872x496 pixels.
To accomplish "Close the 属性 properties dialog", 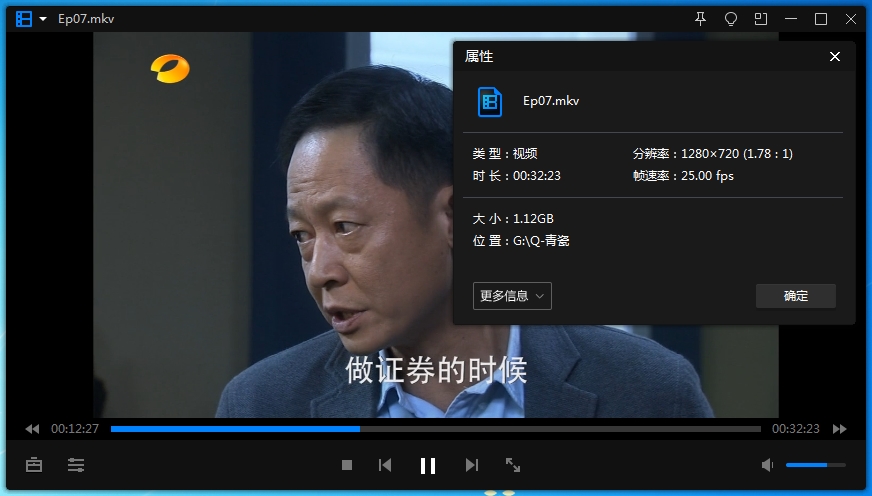I will pos(835,56).
